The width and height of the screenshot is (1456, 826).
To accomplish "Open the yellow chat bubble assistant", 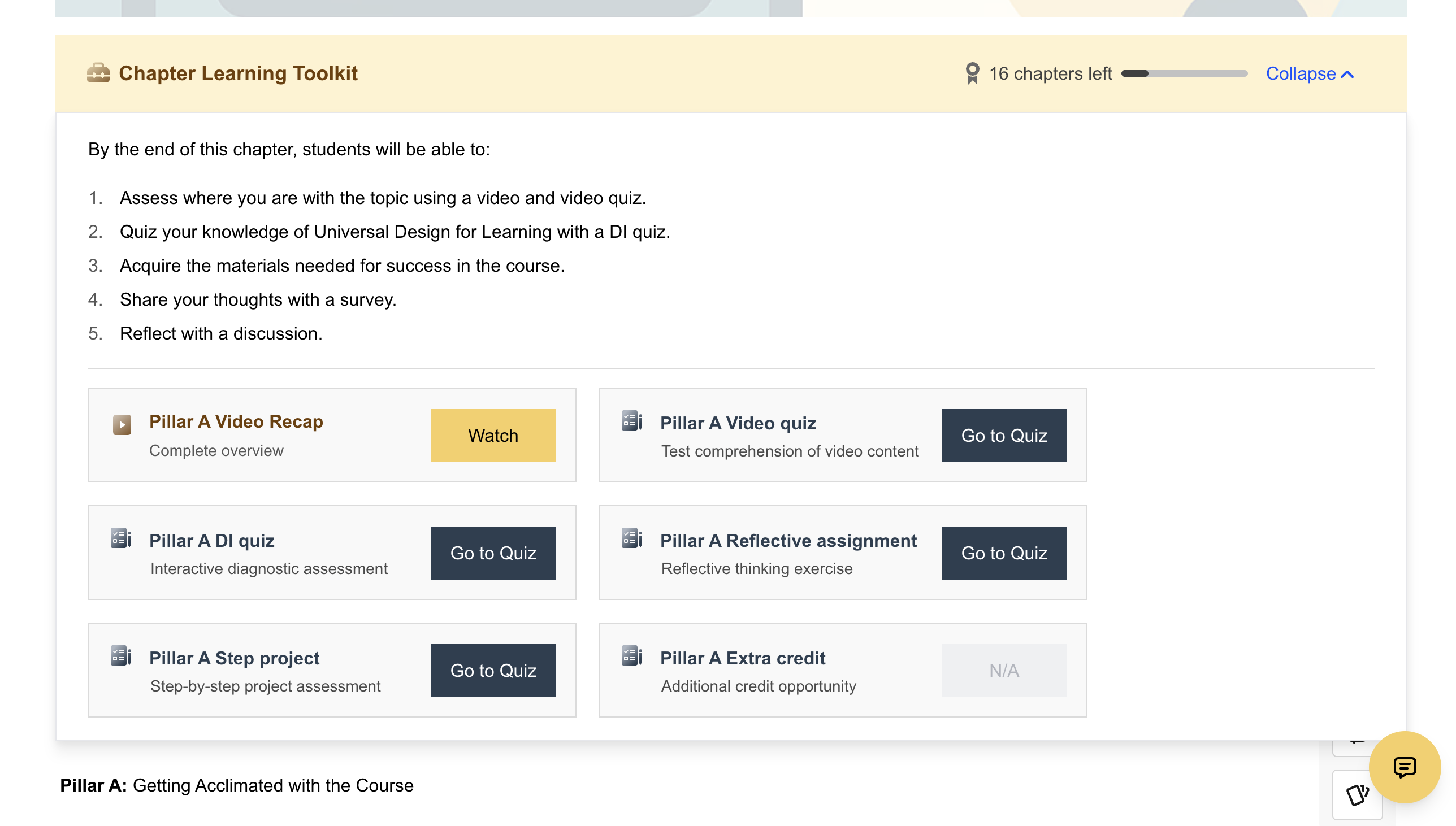I will [x=1406, y=768].
